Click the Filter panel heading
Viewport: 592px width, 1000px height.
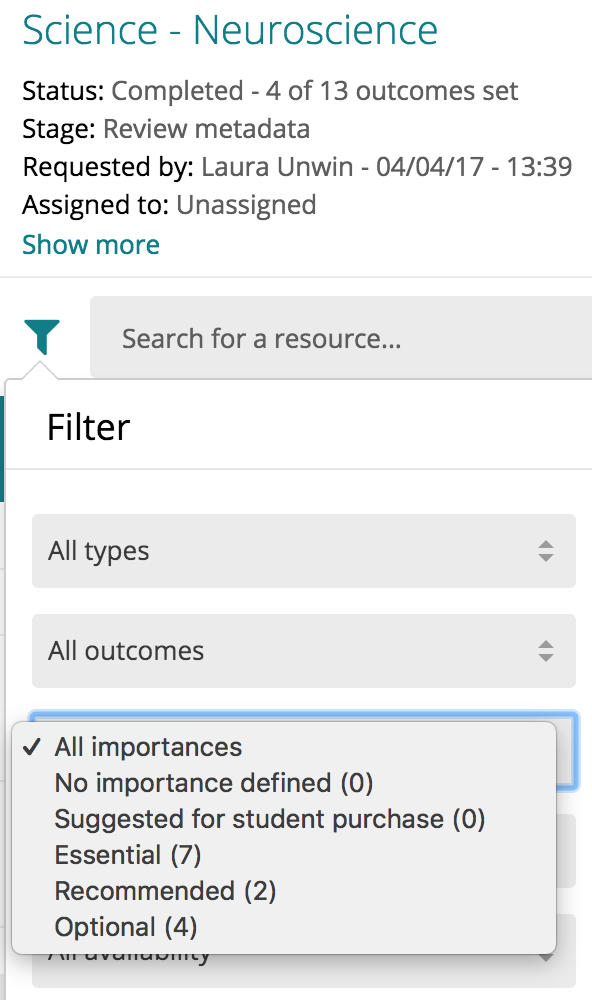[89, 427]
